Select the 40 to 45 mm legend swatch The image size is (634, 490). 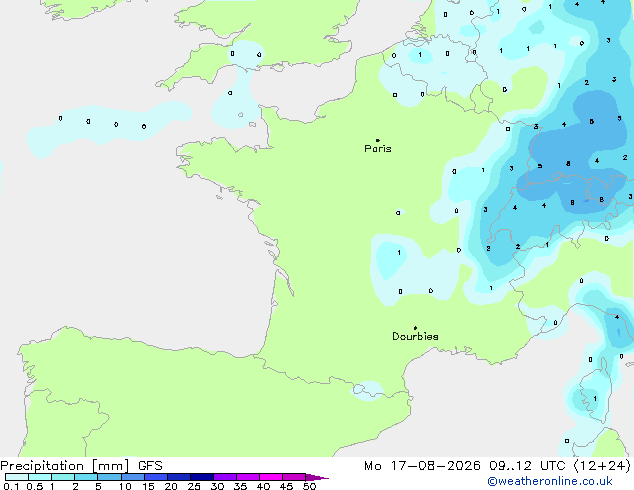click(271, 477)
